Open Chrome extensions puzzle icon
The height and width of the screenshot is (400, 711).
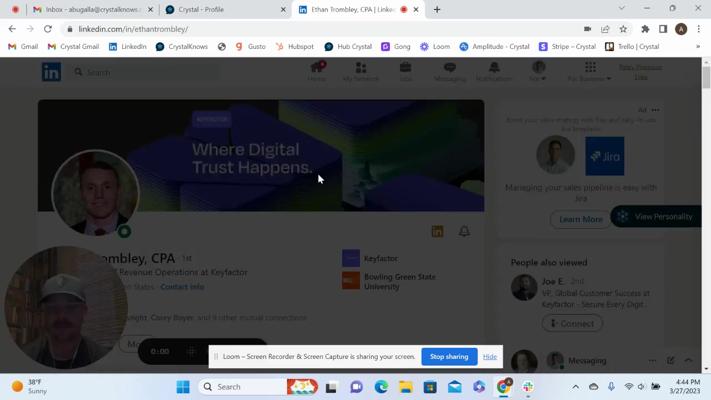coord(645,29)
